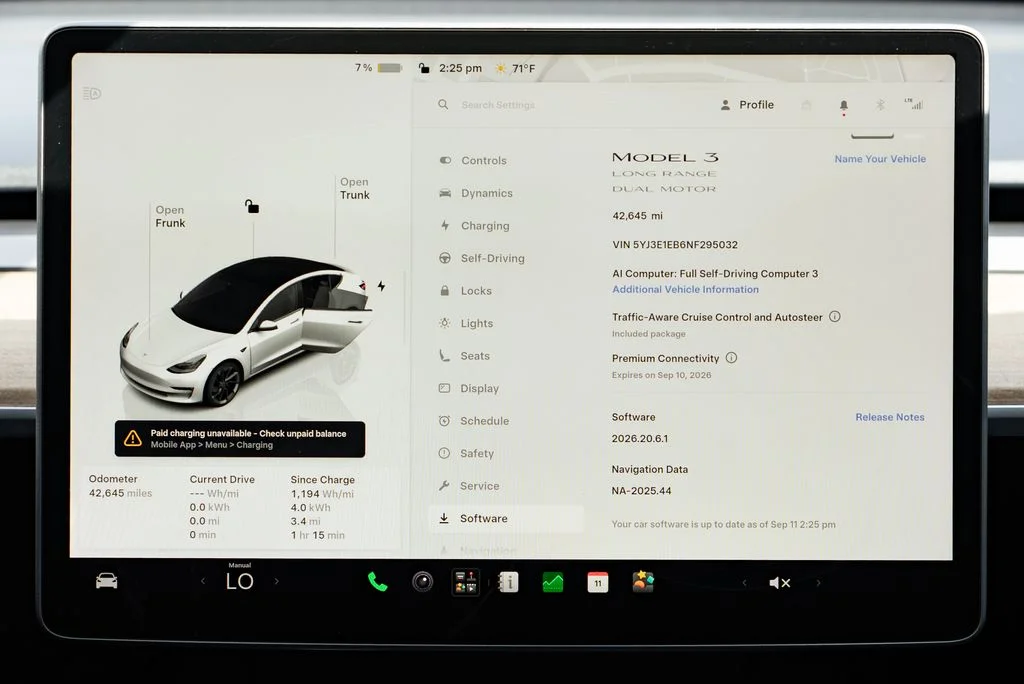Open the owner's manual app icon
Viewport: 1024px width, 684px height.
coord(509,582)
